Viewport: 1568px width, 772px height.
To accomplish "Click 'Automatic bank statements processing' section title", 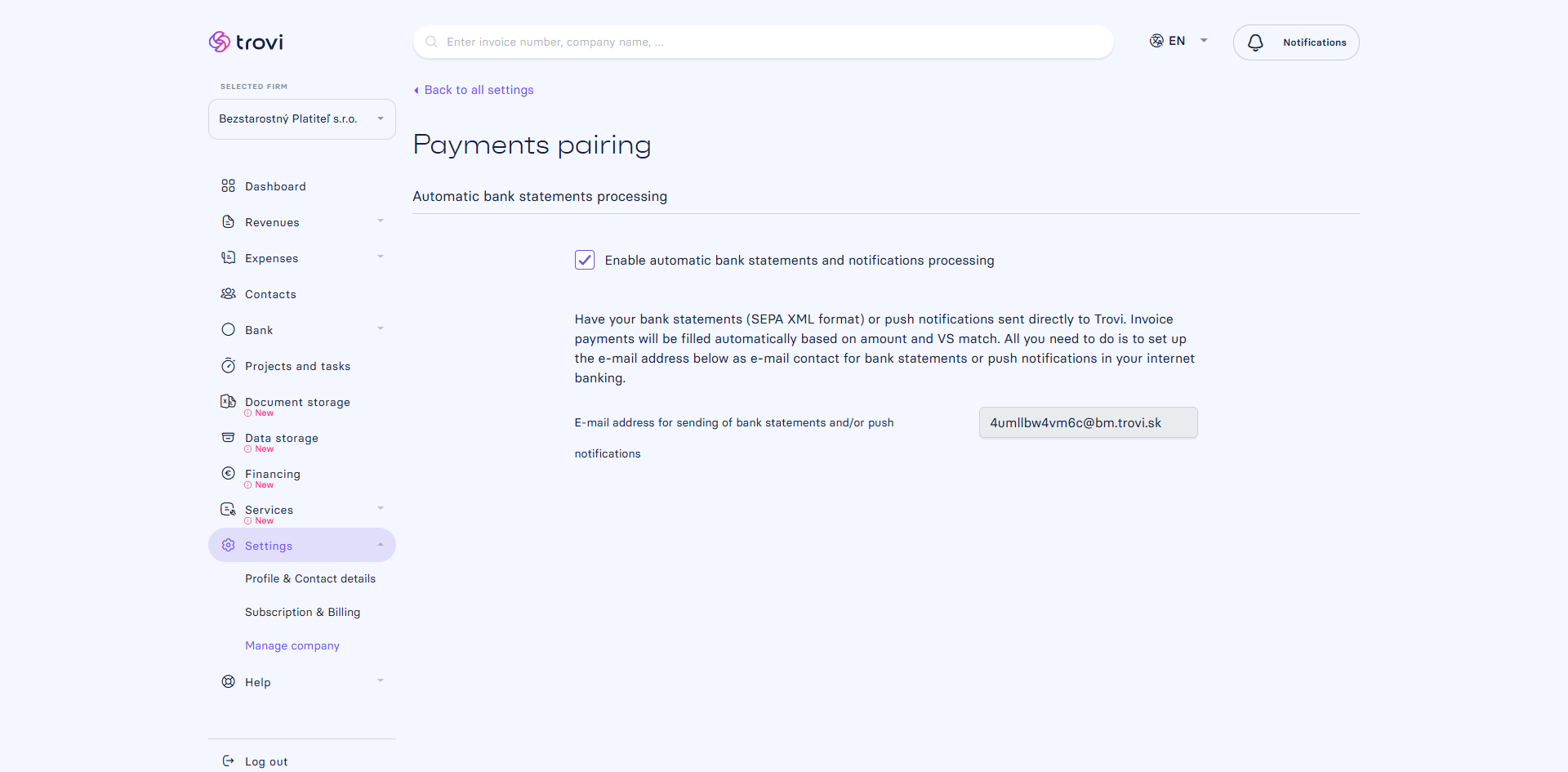I will coord(540,196).
